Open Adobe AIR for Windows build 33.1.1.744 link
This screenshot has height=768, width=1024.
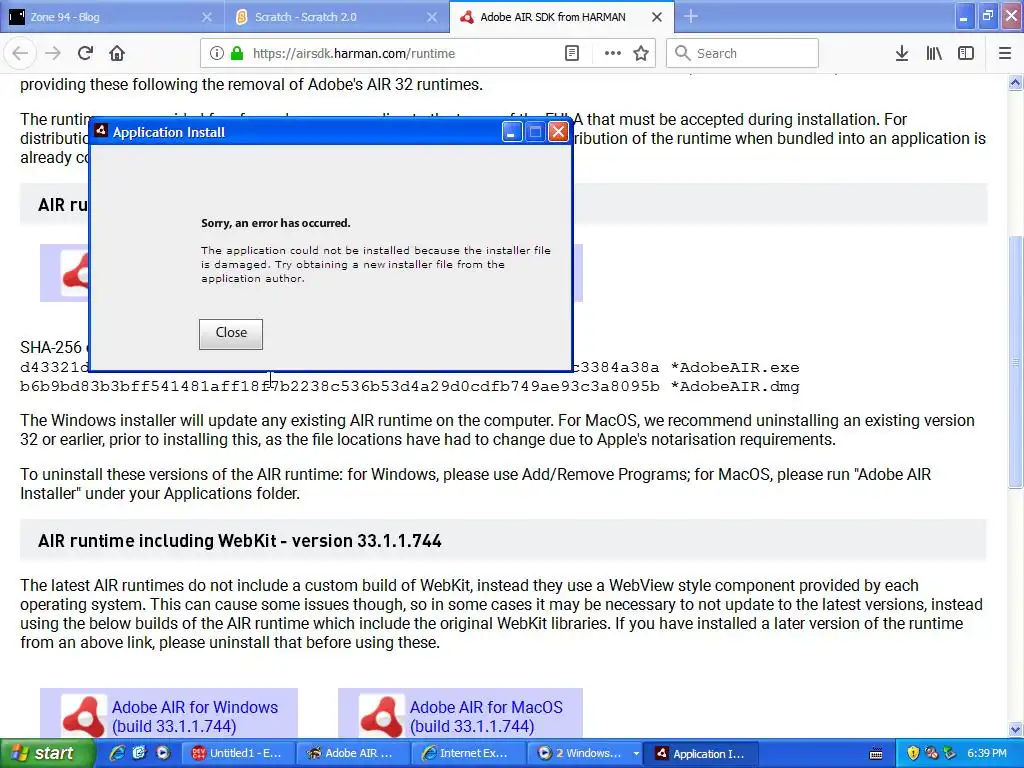[x=195, y=716]
